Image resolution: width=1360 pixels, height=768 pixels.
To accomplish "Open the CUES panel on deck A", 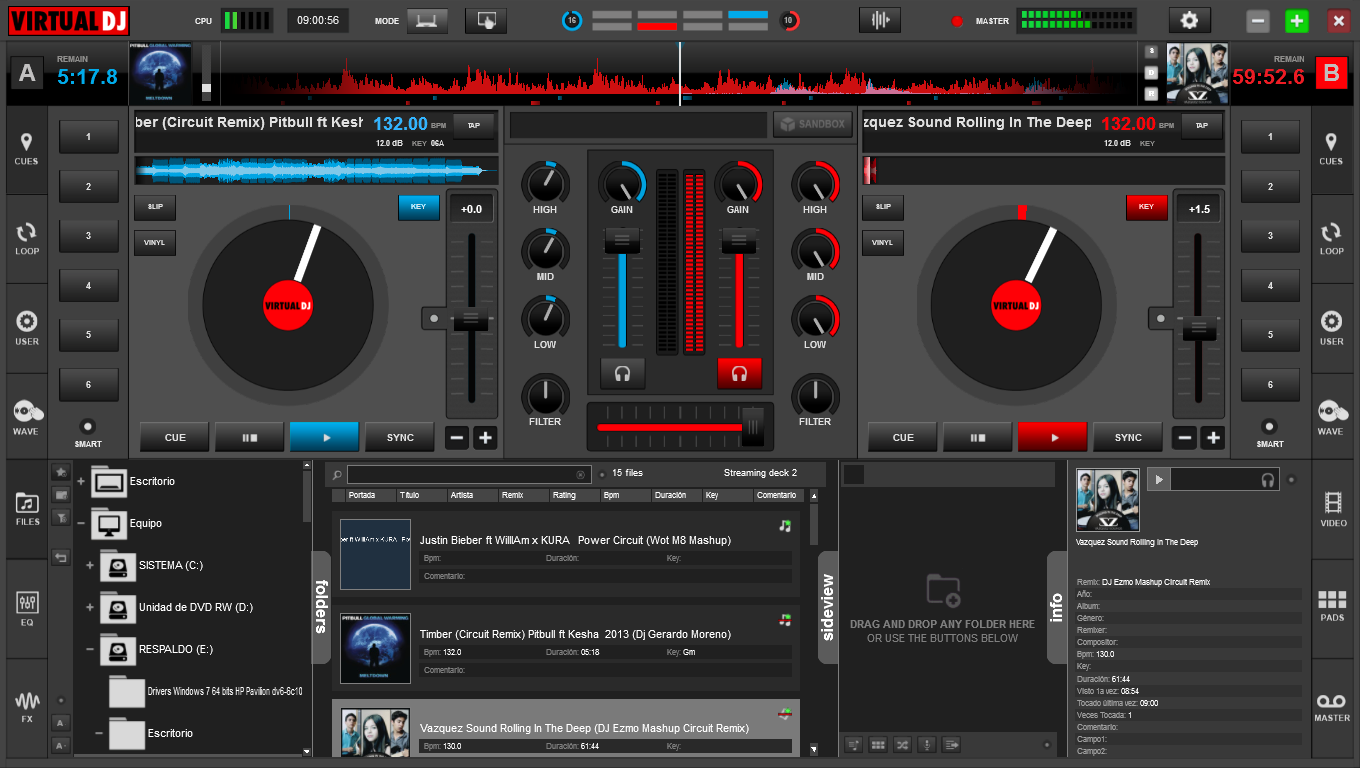I will 27,149.
